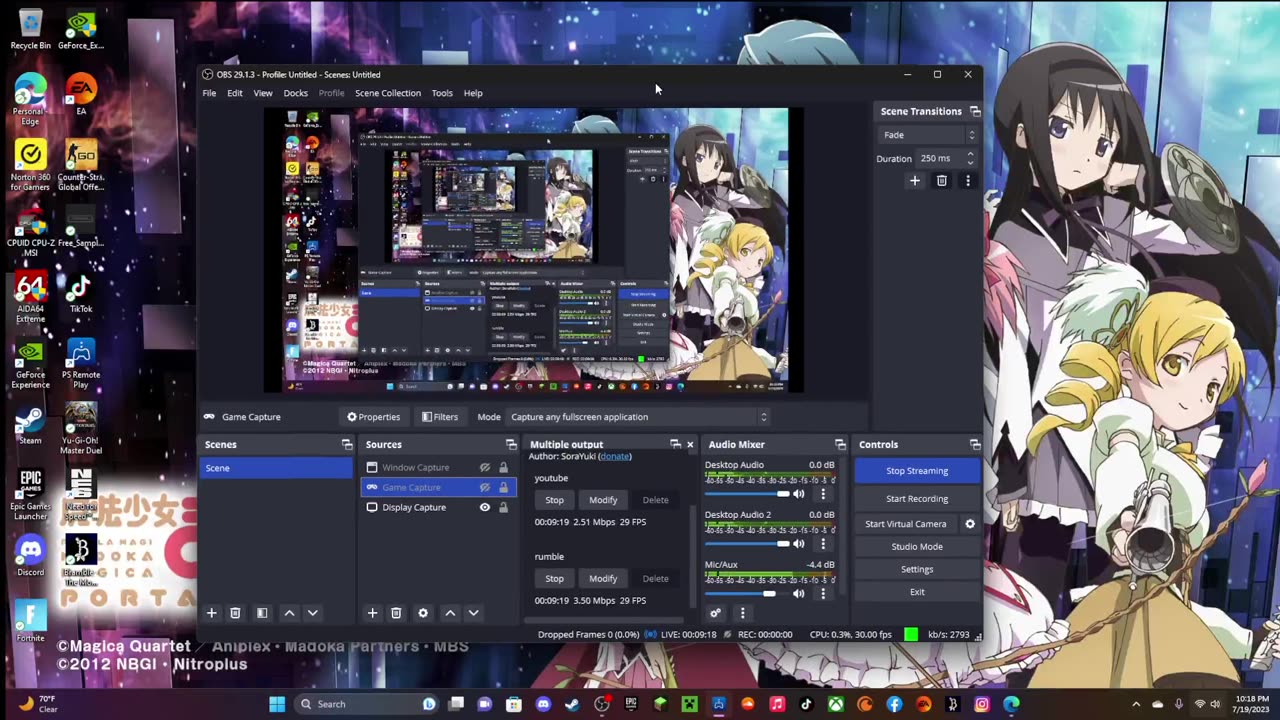Toggle lock on Game Capture source

coord(503,488)
